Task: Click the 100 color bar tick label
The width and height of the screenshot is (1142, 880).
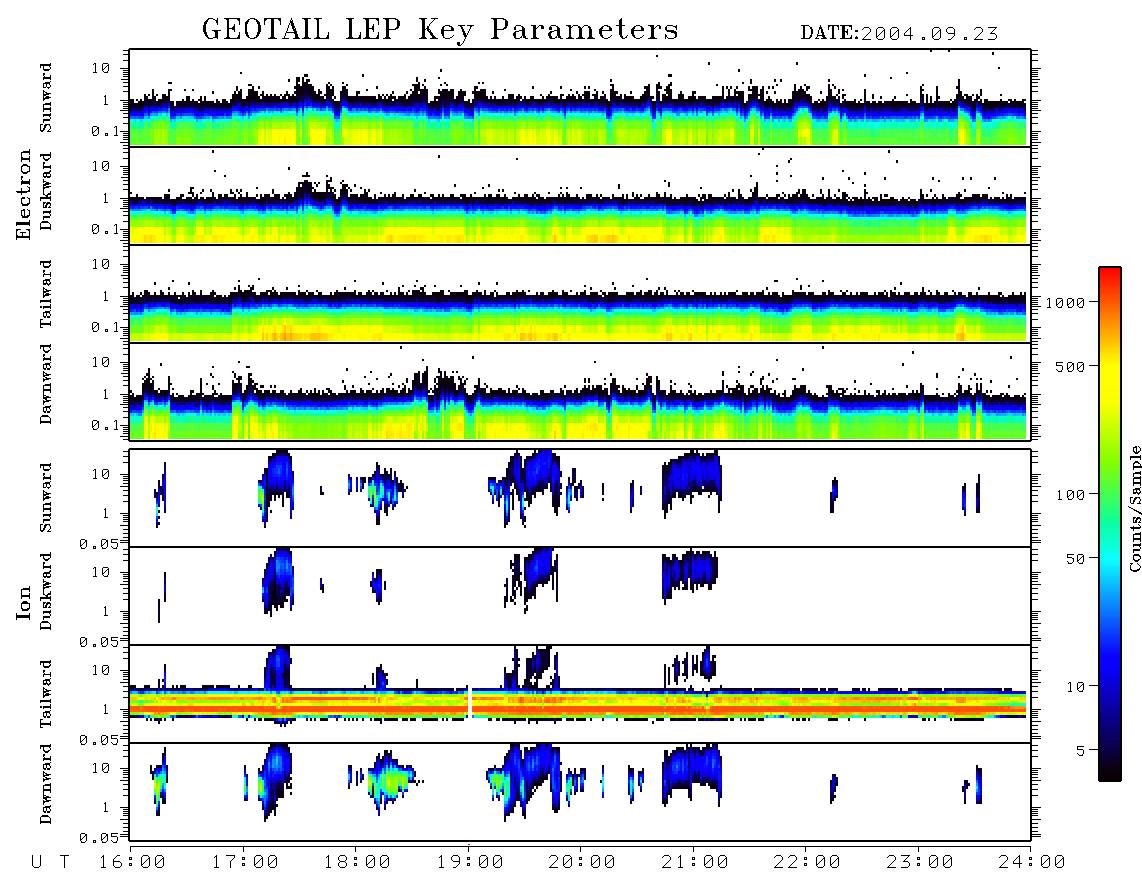Action: point(1071,495)
